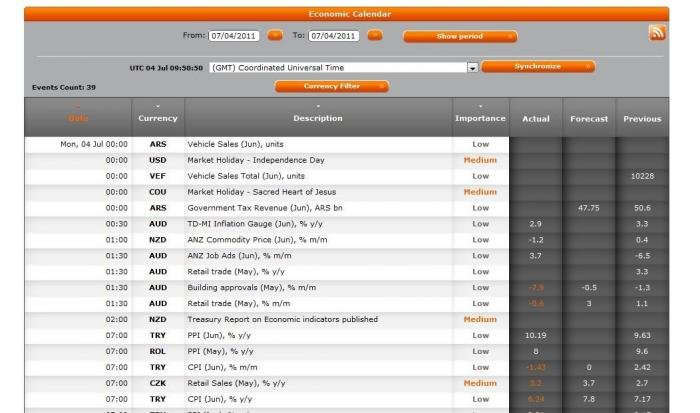The image size is (700, 413).
Task: Select CPI (Jun), % m/m row
Action: pyautogui.click(x=347, y=367)
